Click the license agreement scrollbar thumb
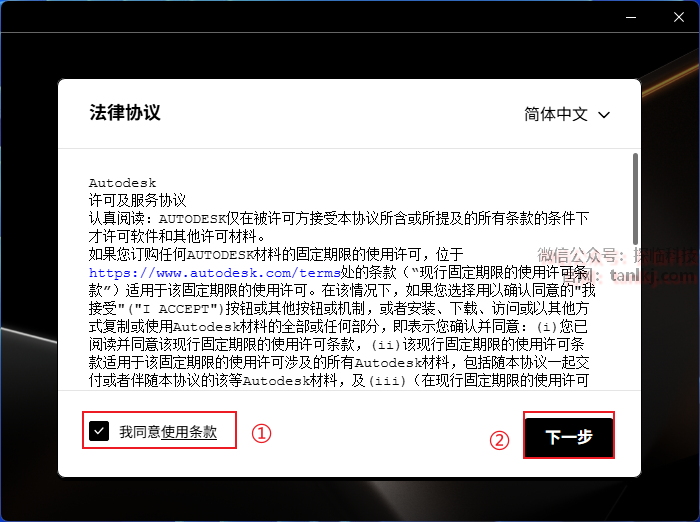This screenshot has height=522, width=700. point(635,199)
